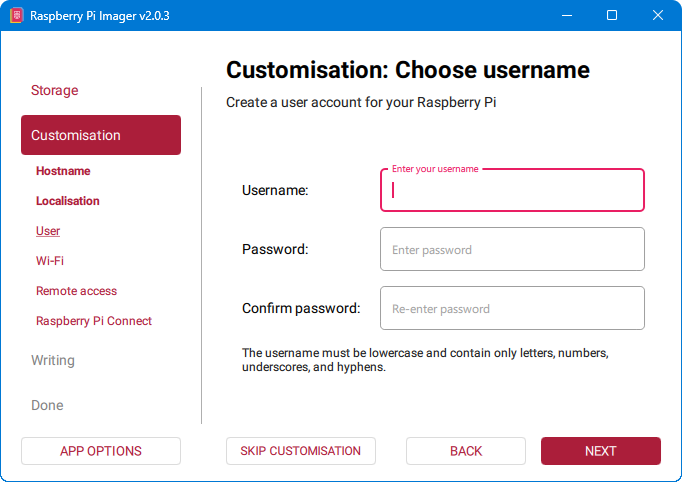Maximize the Raspberry Pi Imager window
The height and width of the screenshot is (482, 682).
pos(612,16)
